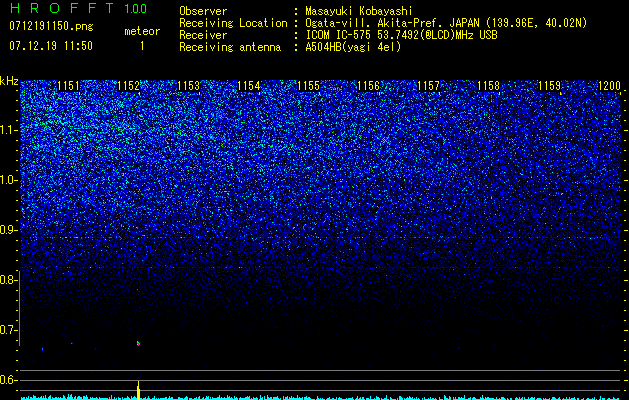
Task: Click the meteor label
Action: pyautogui.click(x=142, y=31)
